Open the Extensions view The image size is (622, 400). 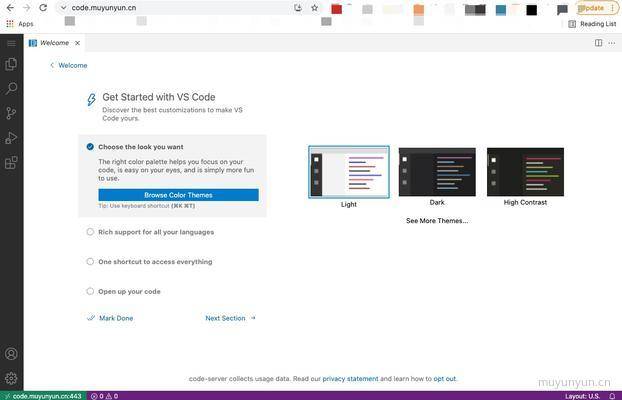(11, 162)
